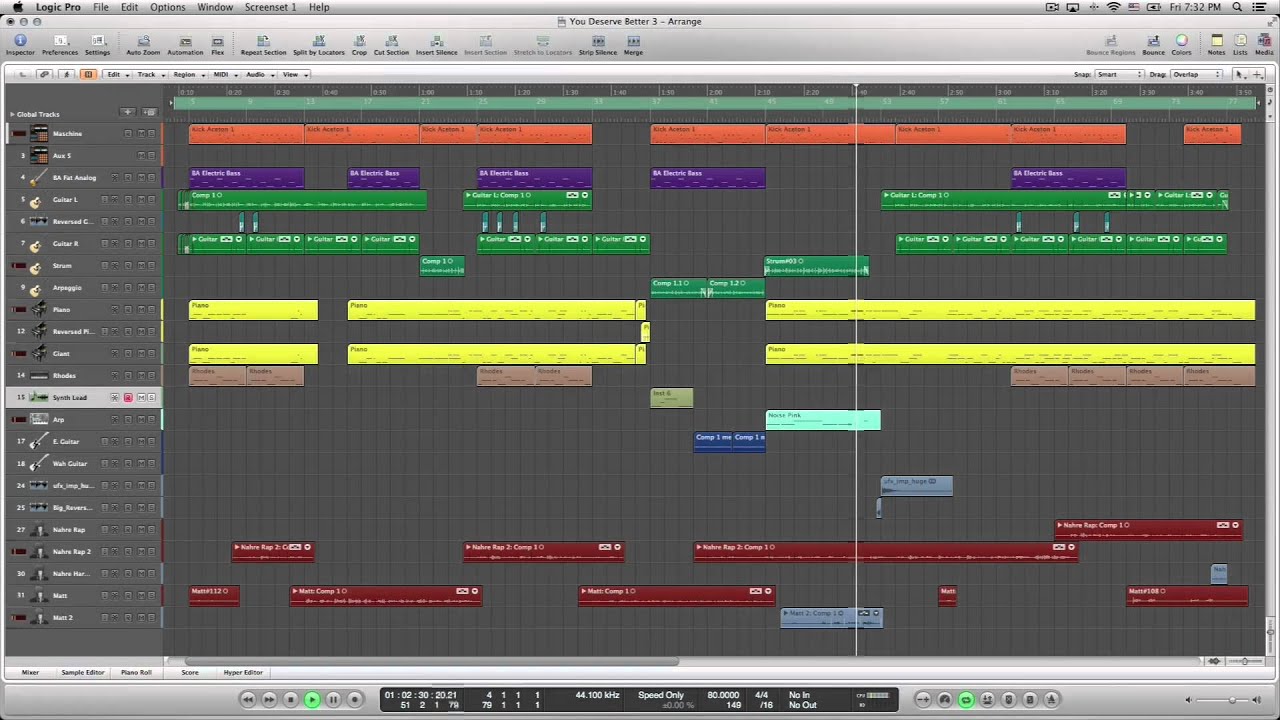
Task: Mute the Maschine track
Action: pyautogui.click(x=140, y=133)
